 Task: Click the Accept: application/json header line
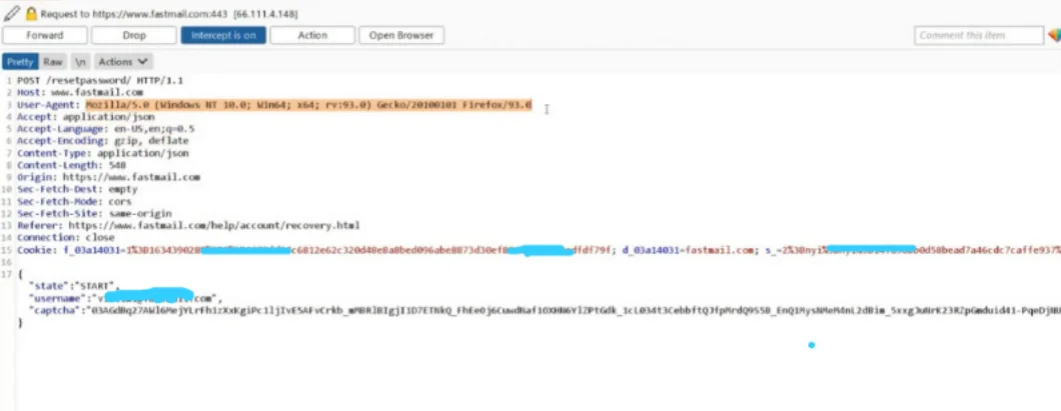coord(86,117)
